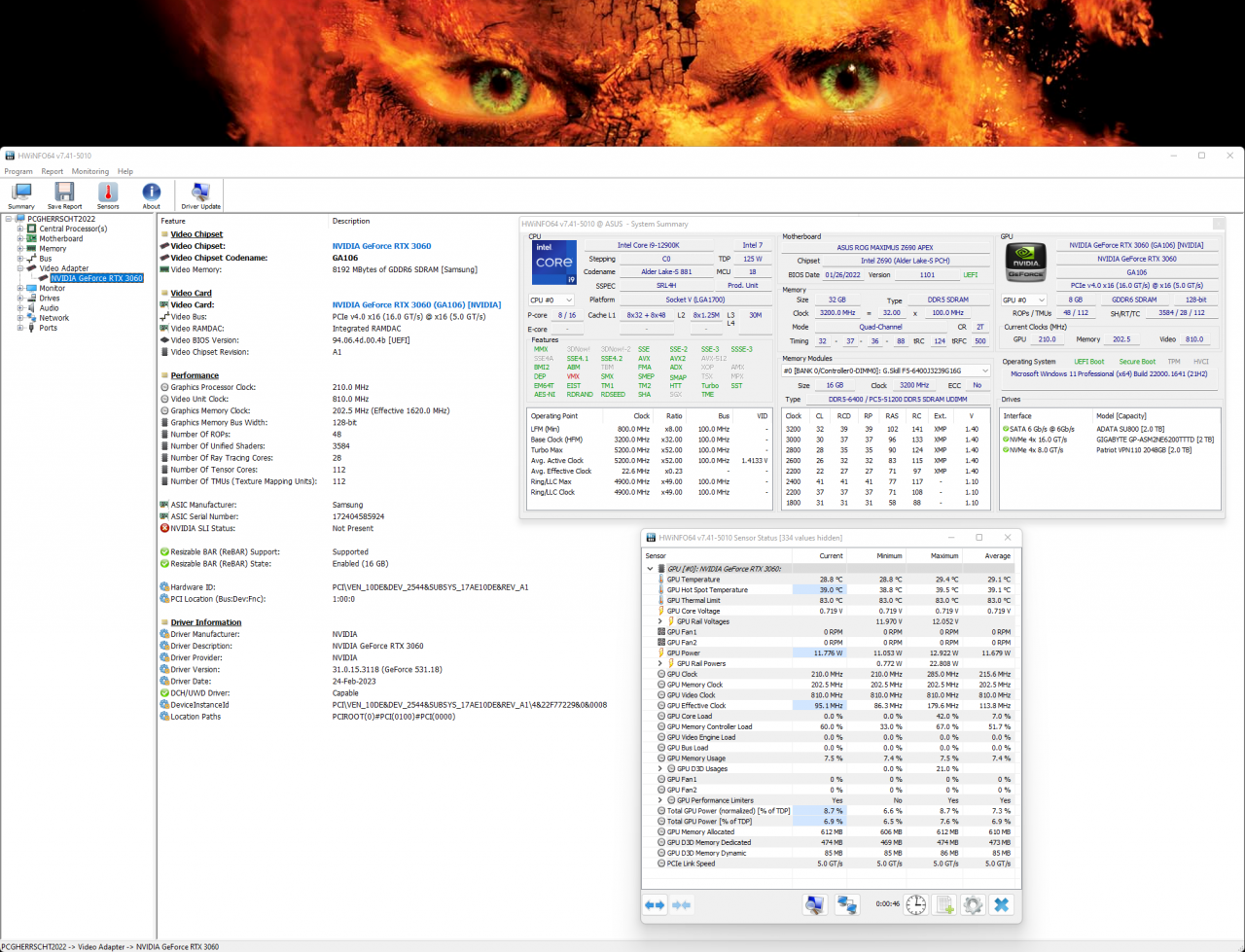Expand the Memory tree node
The height and width of the screenshot is (952, 1245).
pyautogui.click(x=19, y=249)
